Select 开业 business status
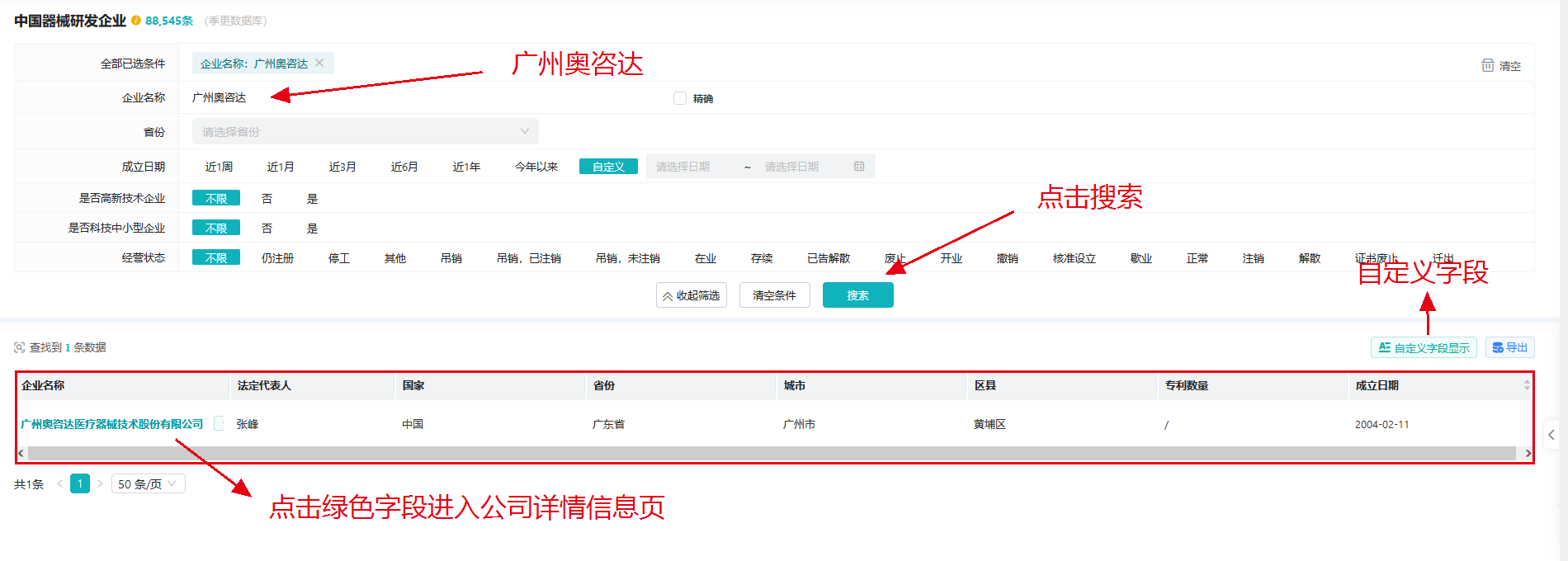The height and width of the screenshot is (561, 1568). click(x=952, y=258)
